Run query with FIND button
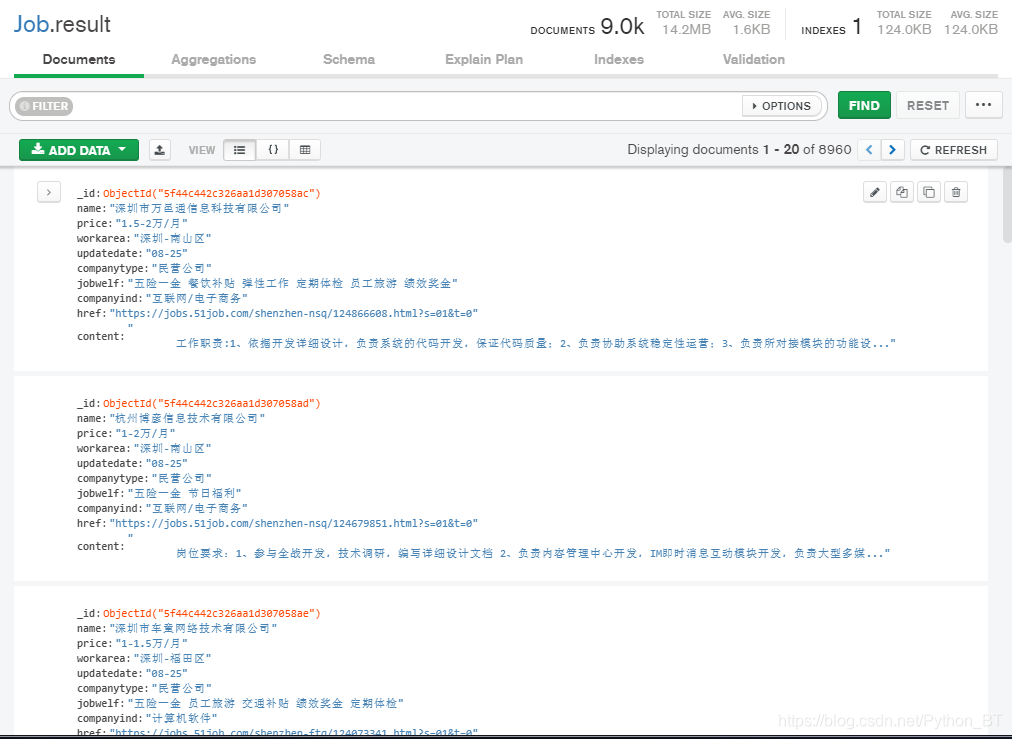1012x739 pixels. pos(864,105)
